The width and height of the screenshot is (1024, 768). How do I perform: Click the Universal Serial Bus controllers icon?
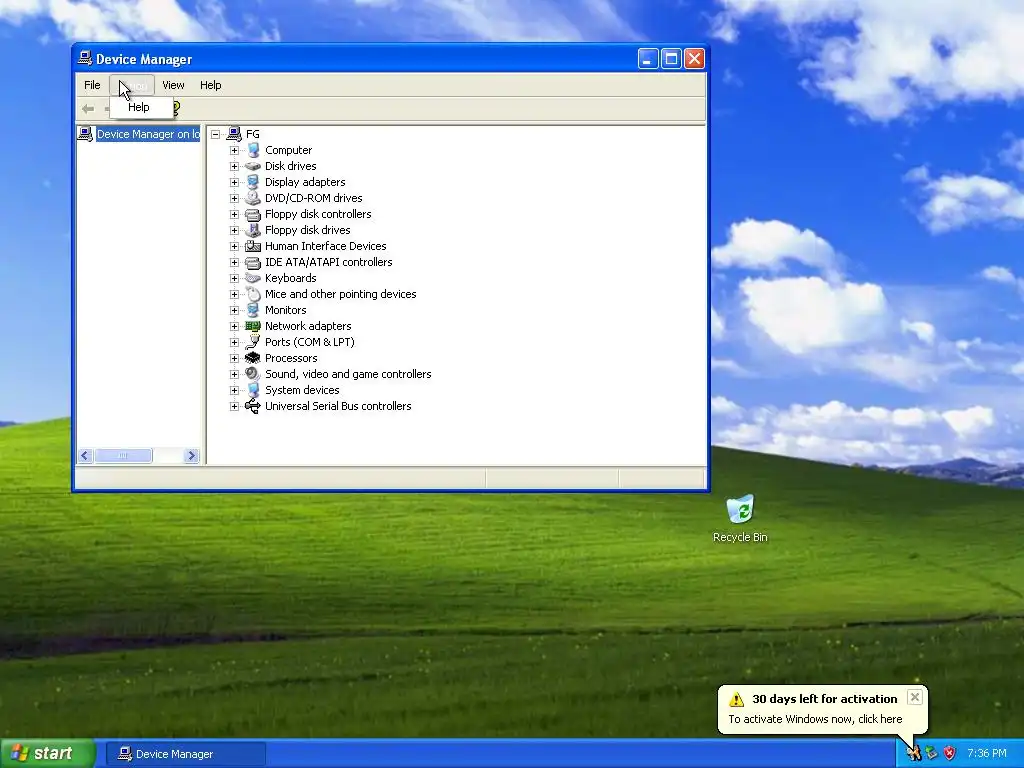253,406
